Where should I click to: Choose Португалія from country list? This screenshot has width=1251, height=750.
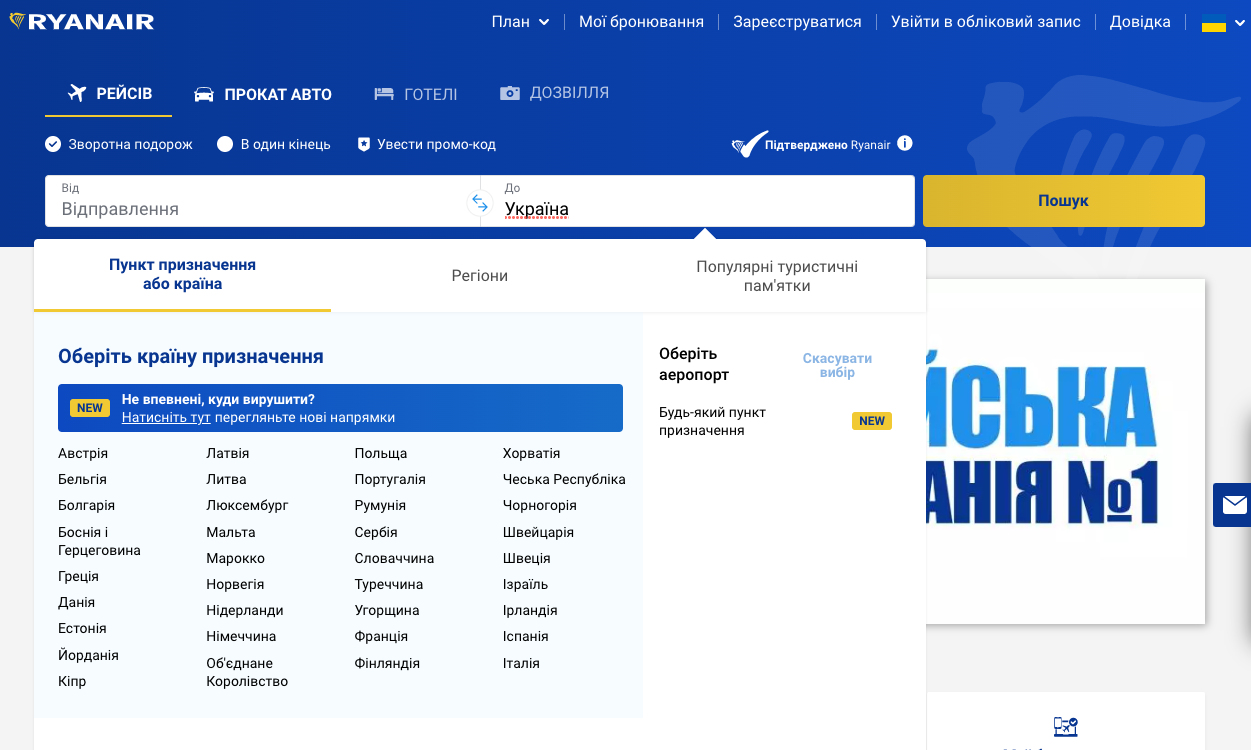[390, 479]
